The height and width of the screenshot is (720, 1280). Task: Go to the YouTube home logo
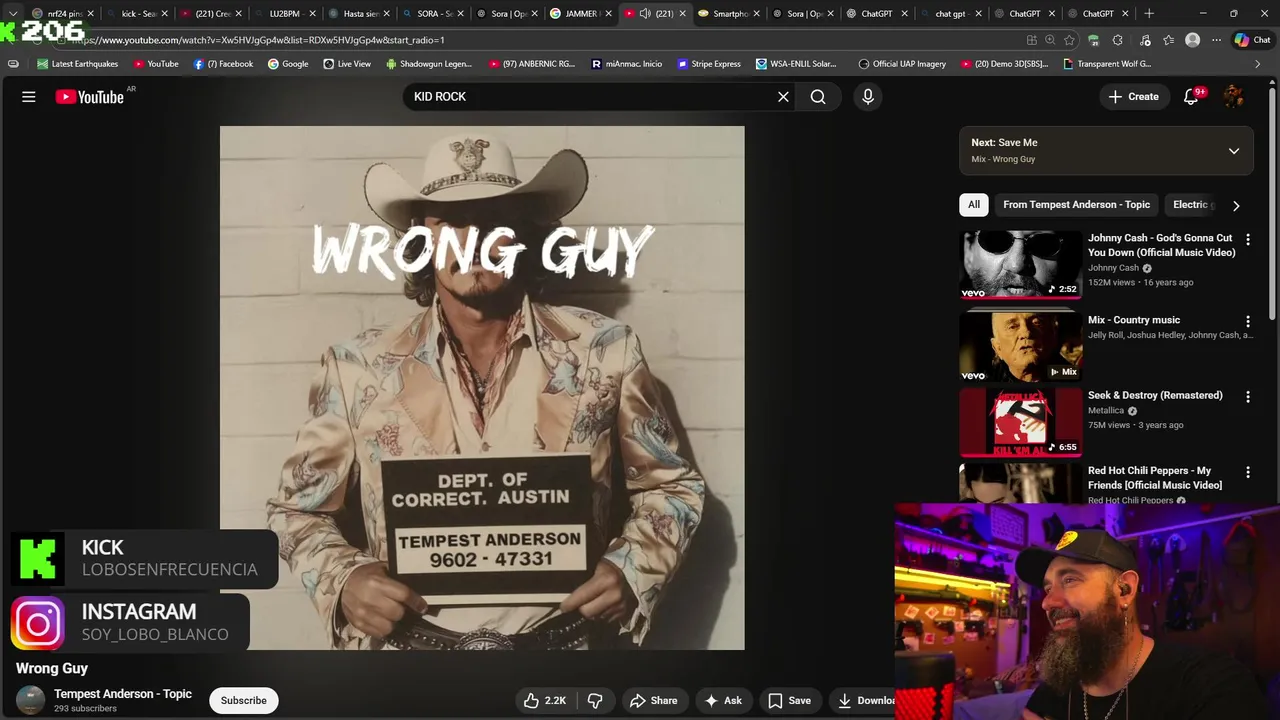coord(89,97)
